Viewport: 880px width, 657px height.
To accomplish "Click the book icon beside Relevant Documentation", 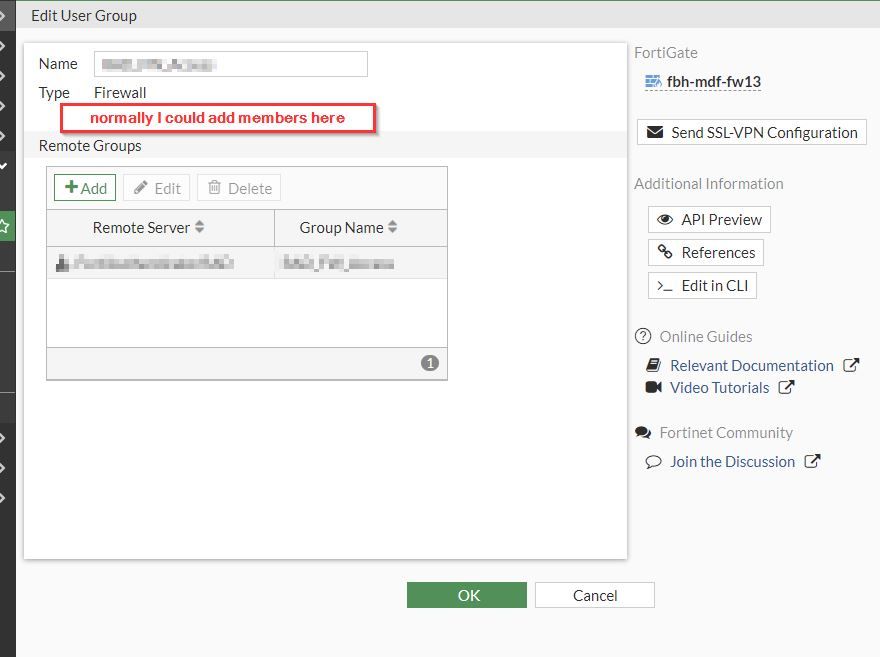I will [x=654, y=365].
